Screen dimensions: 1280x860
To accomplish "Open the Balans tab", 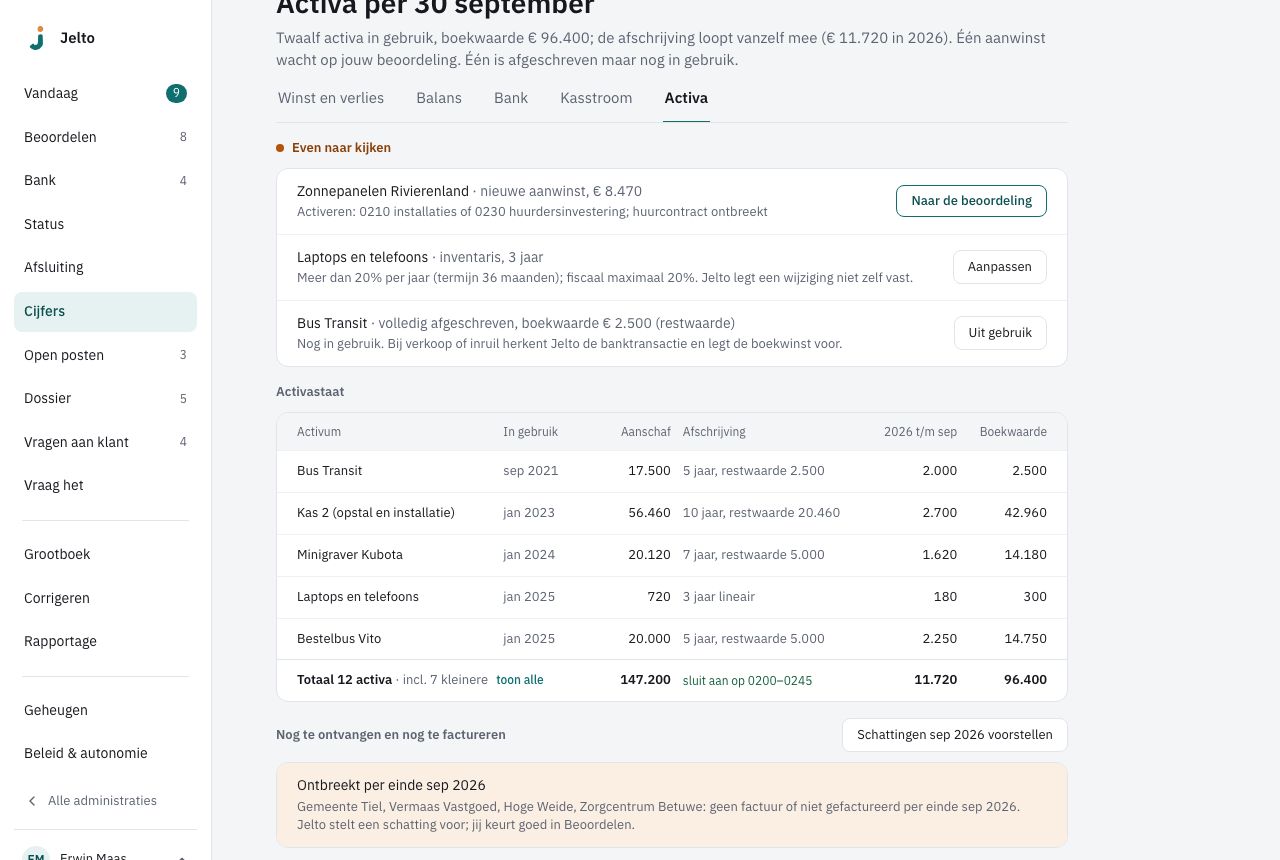I will click(x=439, y=98).
